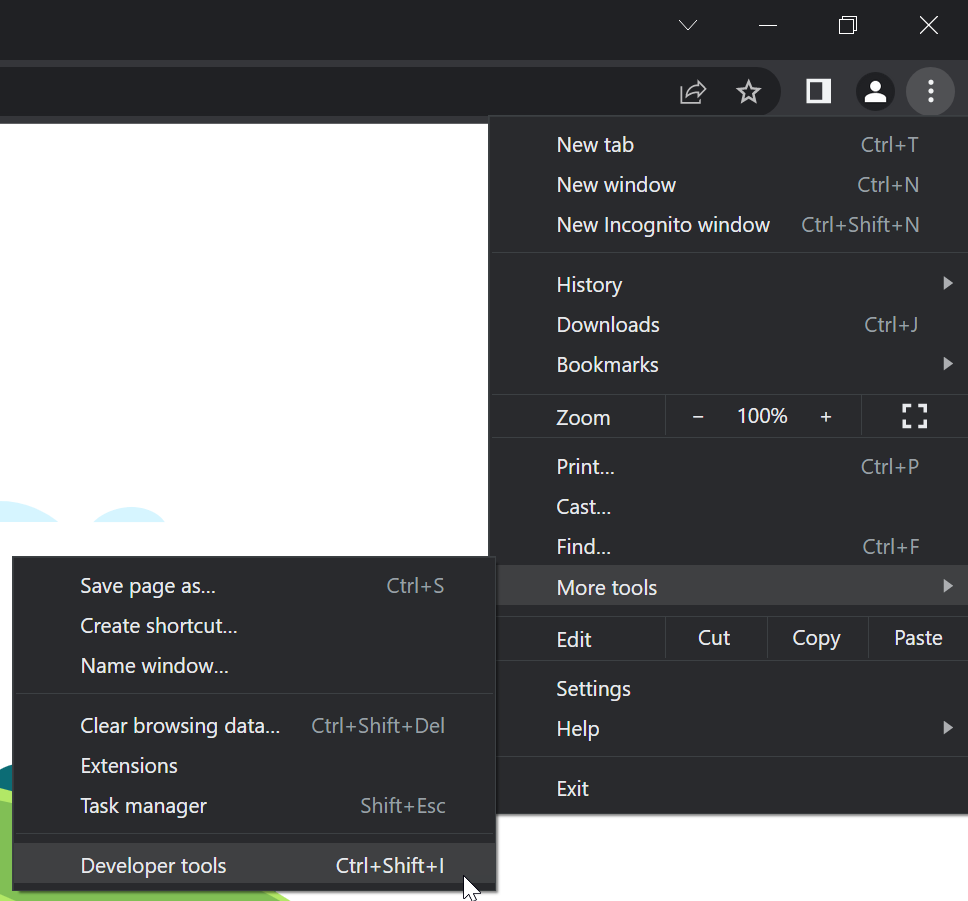The height and width of the screenshot is (901, 968).
Task: Expand the Bookmarks submenu
Action: pos(731,365)
